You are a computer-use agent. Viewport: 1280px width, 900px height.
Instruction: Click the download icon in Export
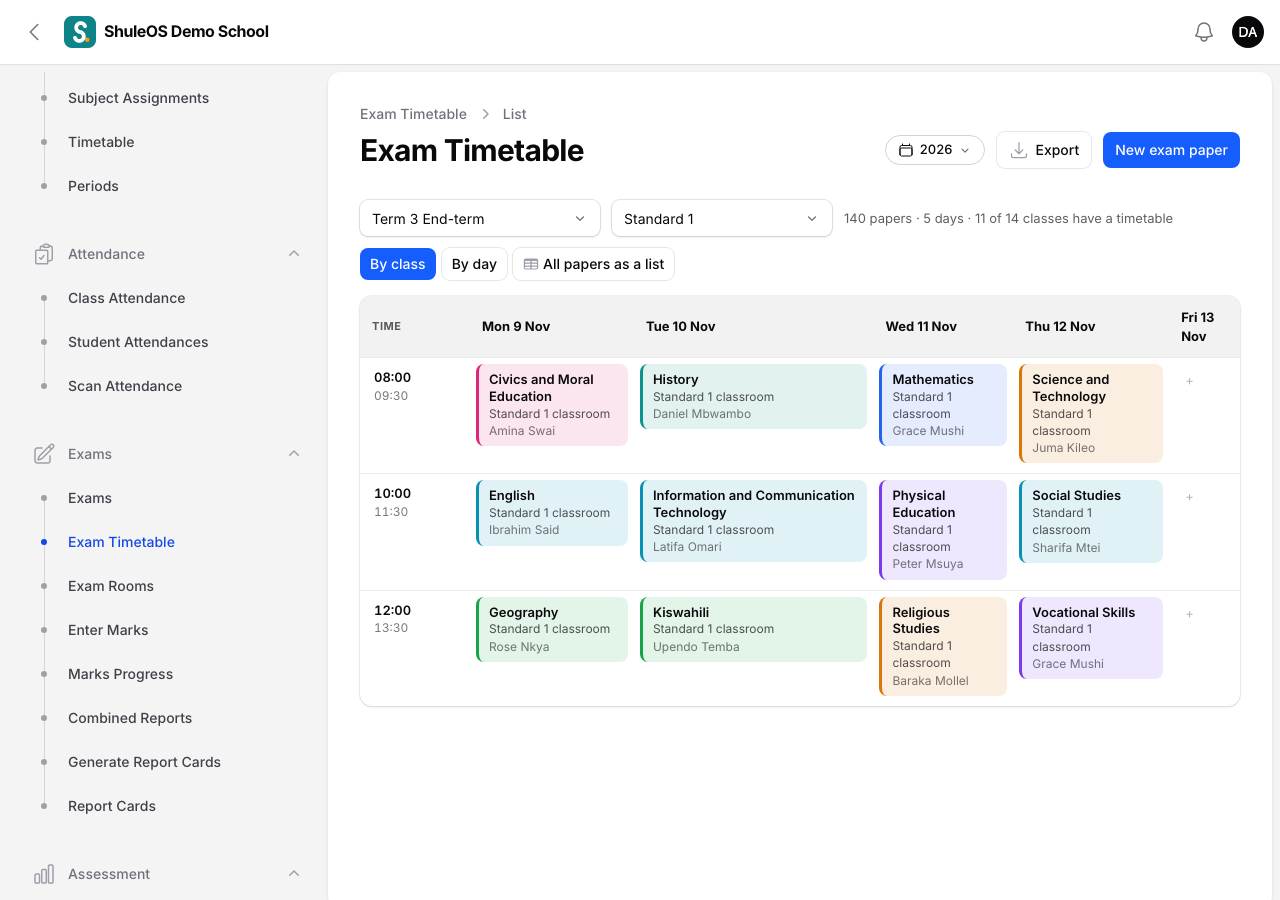coord(1019,150)
